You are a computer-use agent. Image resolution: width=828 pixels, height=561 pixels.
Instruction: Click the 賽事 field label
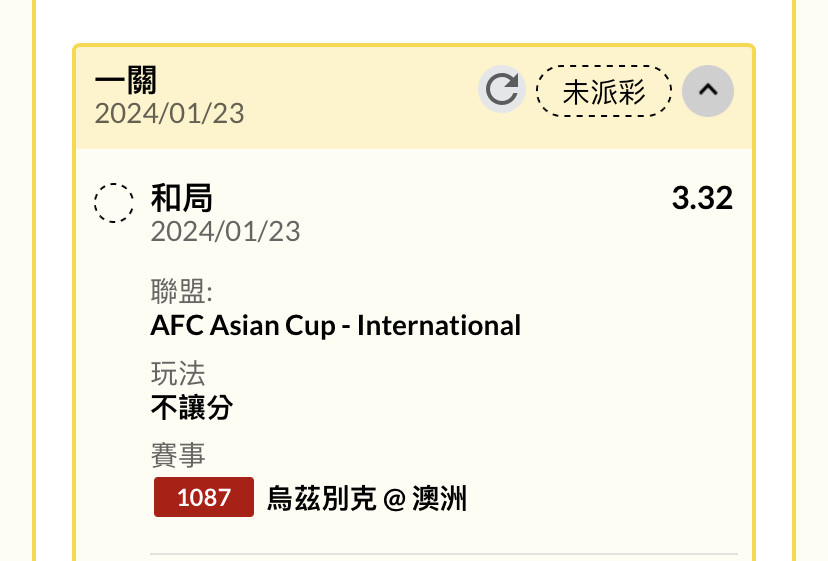point(178,455)
